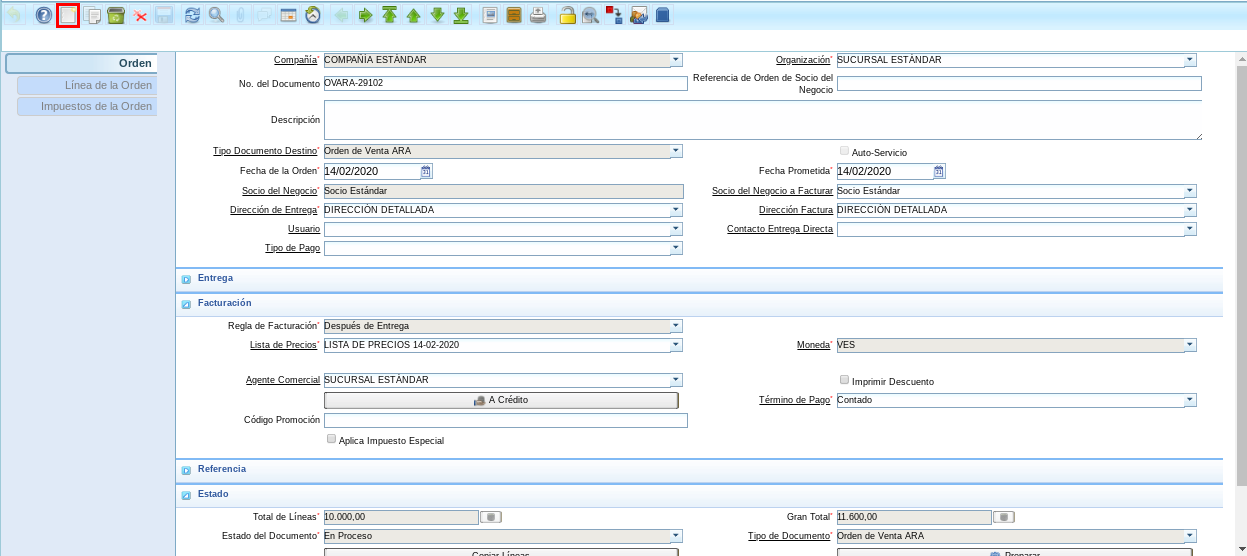Image resolution: width=1247 pixels, height=556 pixels.
Task: Click the yellow padlock icon
Action: point(567,15)
